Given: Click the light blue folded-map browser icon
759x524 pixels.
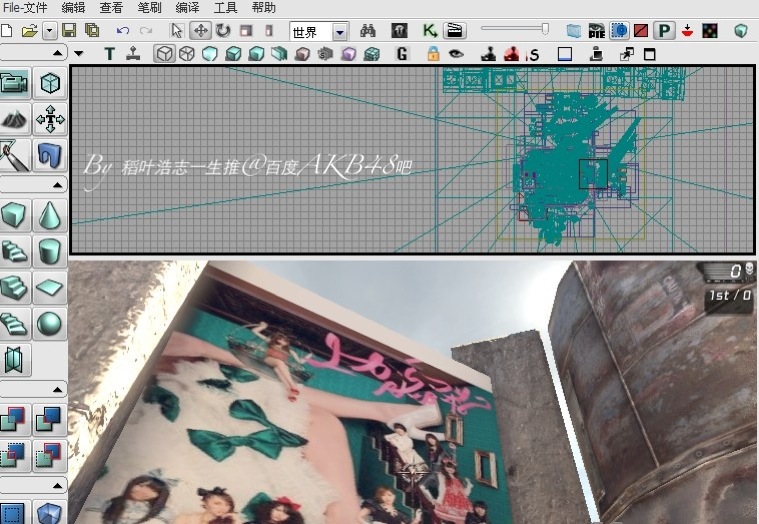Looking at the screenshot, I should [574, 31].
